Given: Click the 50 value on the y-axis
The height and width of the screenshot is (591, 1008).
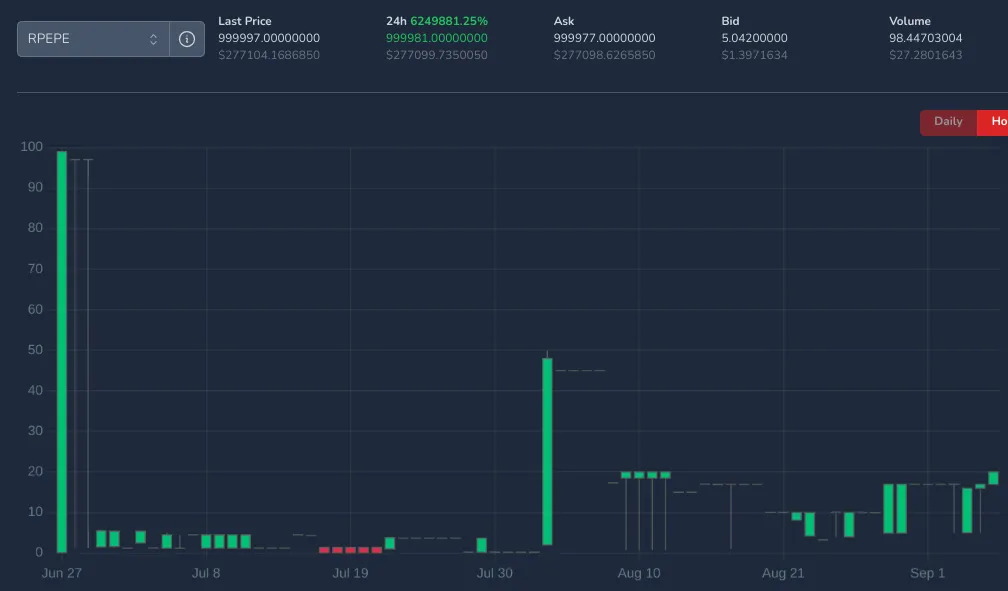Looking at the screenshot, I should (x=35, y=350).
